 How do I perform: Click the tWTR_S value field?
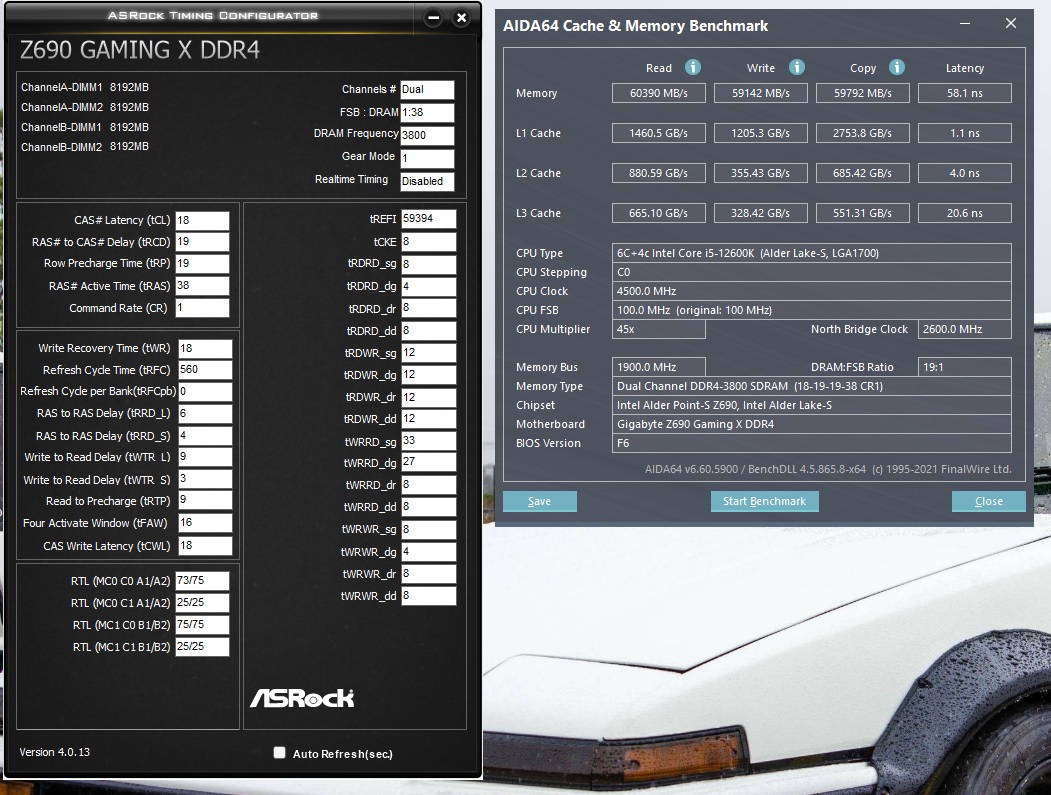(x=205, y=479)
